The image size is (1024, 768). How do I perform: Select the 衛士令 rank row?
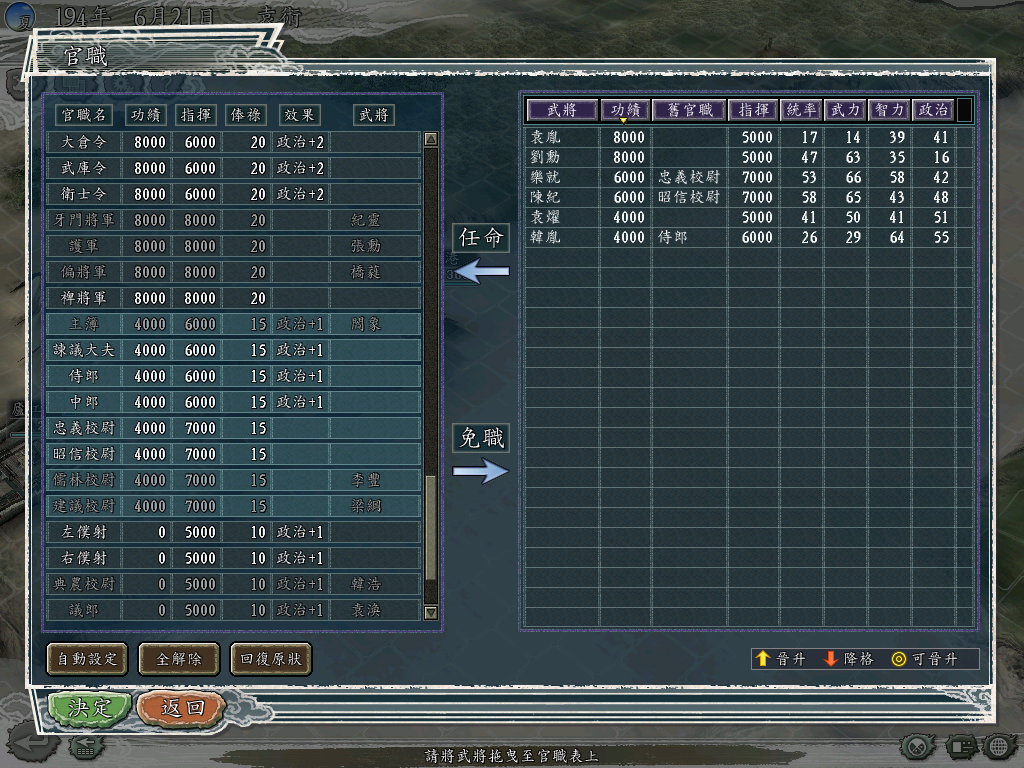click(x=233, y=194)
